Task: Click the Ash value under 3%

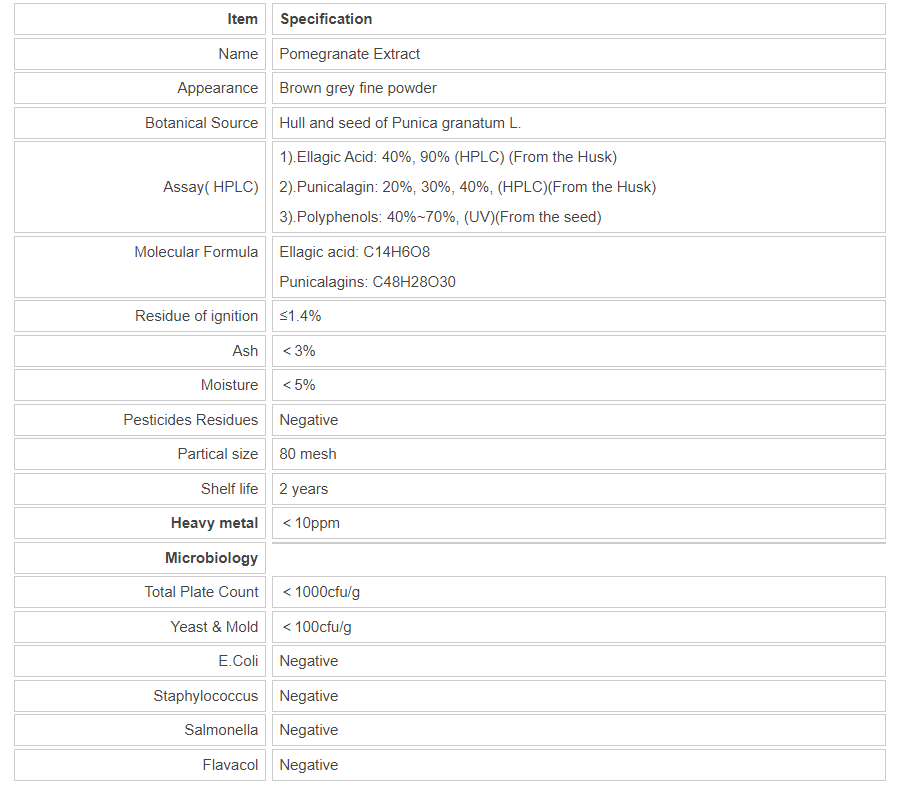Action: (298, 351)
